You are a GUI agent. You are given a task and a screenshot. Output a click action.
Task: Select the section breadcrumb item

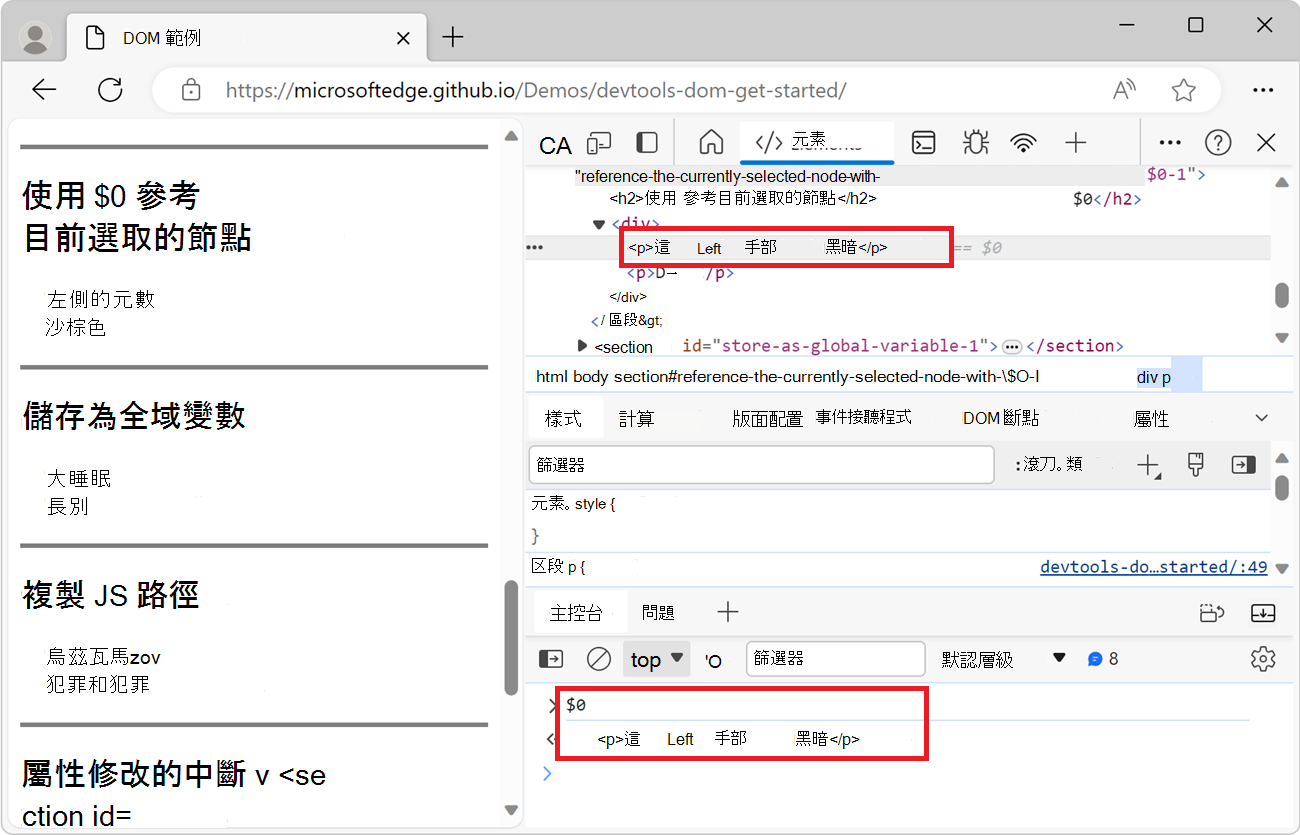point(827,377)
